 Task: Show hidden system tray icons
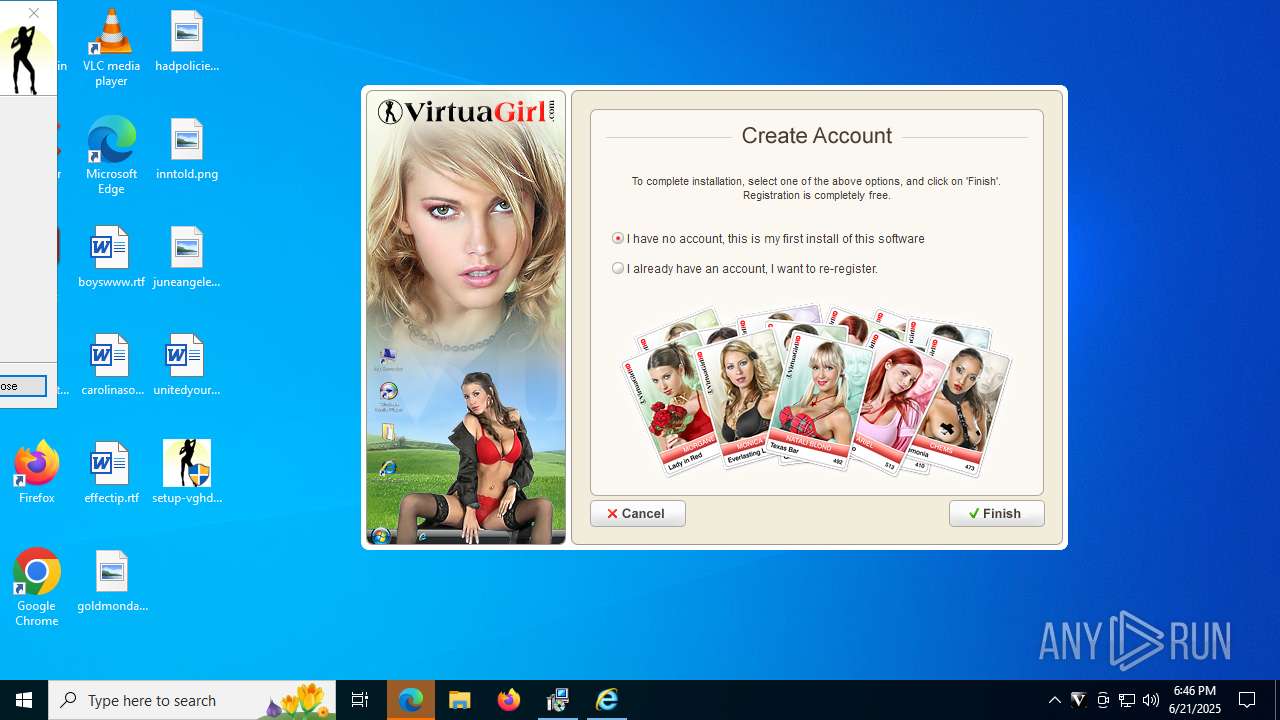(1055, 700)
